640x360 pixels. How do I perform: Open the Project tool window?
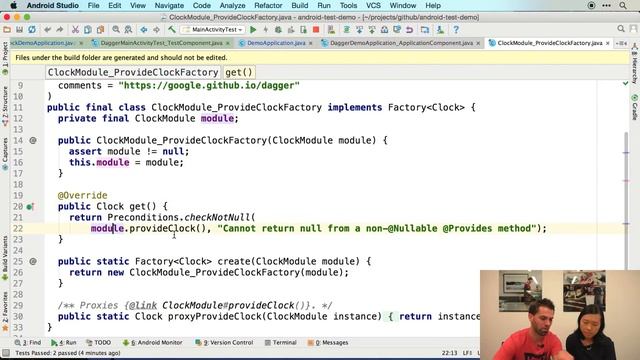5,58
